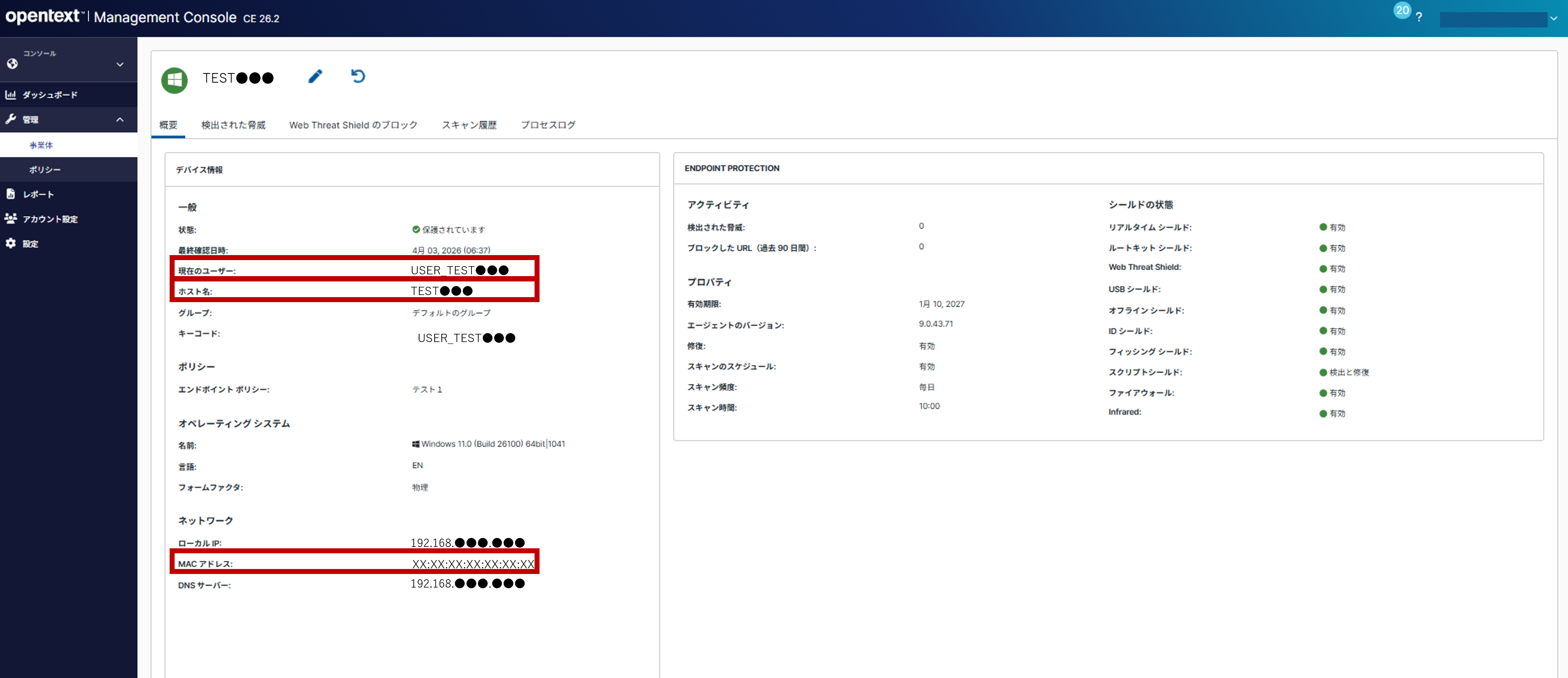Image resolution: width=1568 pixels, height=678 pixels.
Task: Switch to the プロセスログ tab
Action: [x=548, y=125]
